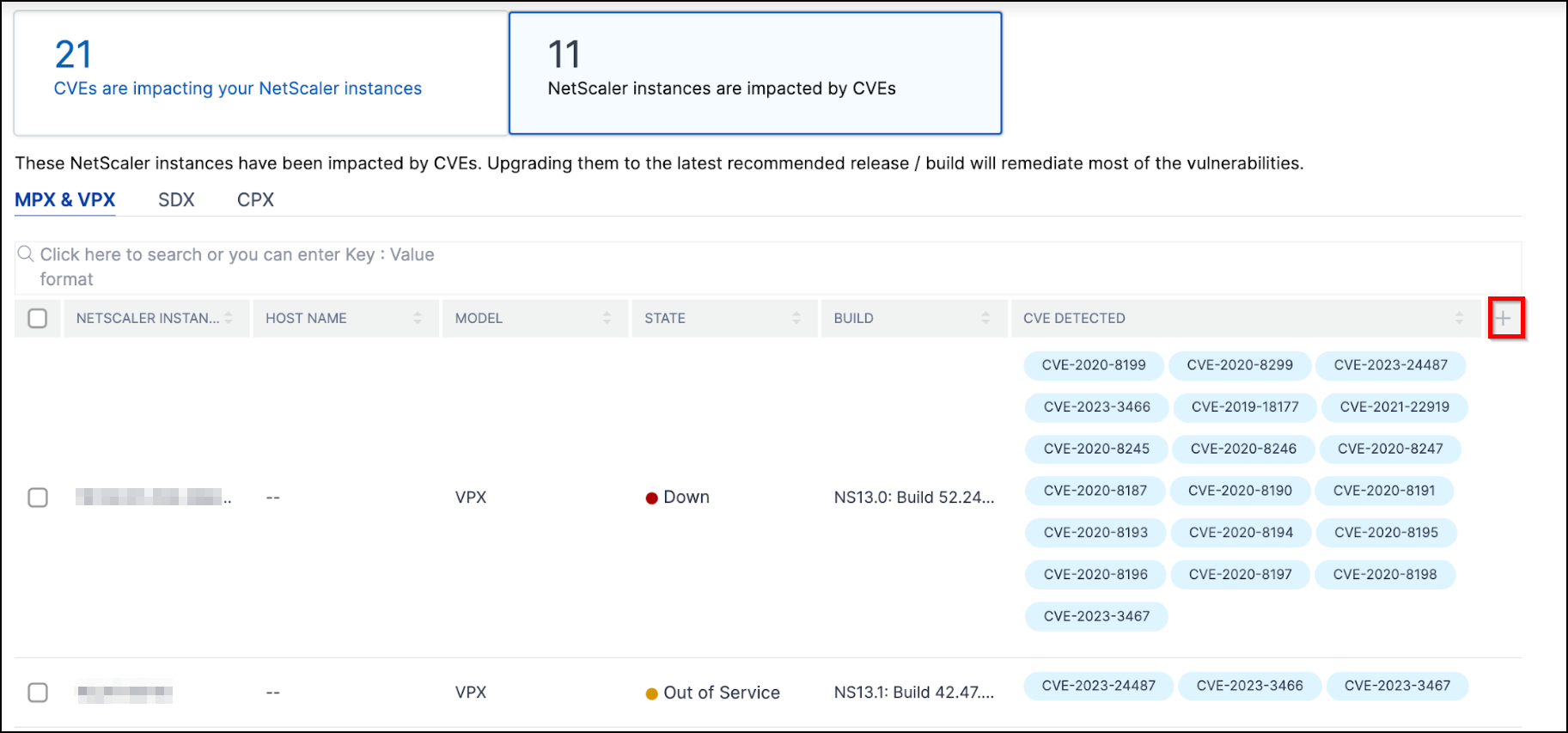1568x733 pixels.
Task: Select the 21 CVEs impacting instances card
Action: pos(261,73)
